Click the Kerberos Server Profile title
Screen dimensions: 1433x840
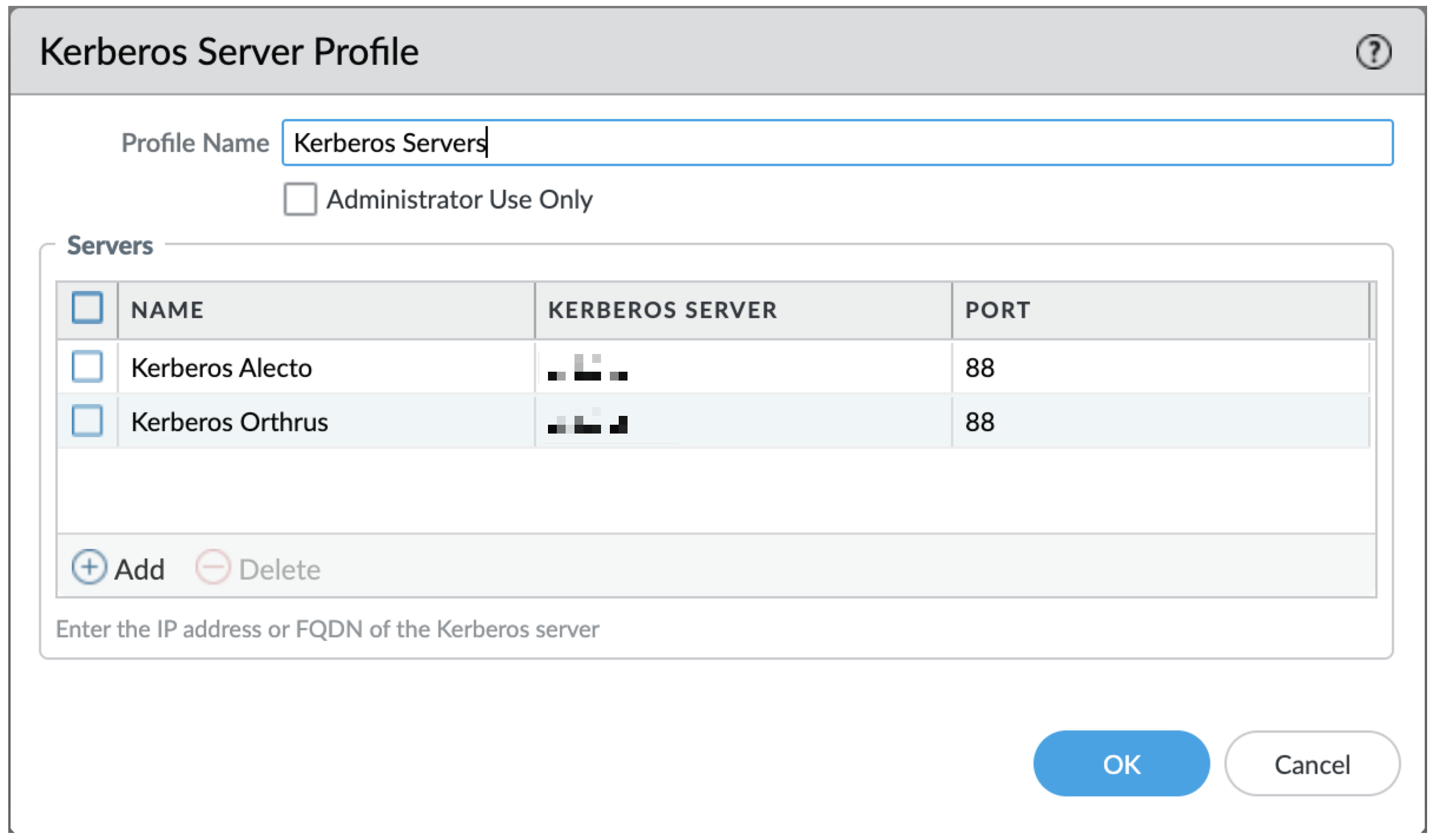(229, 53)
